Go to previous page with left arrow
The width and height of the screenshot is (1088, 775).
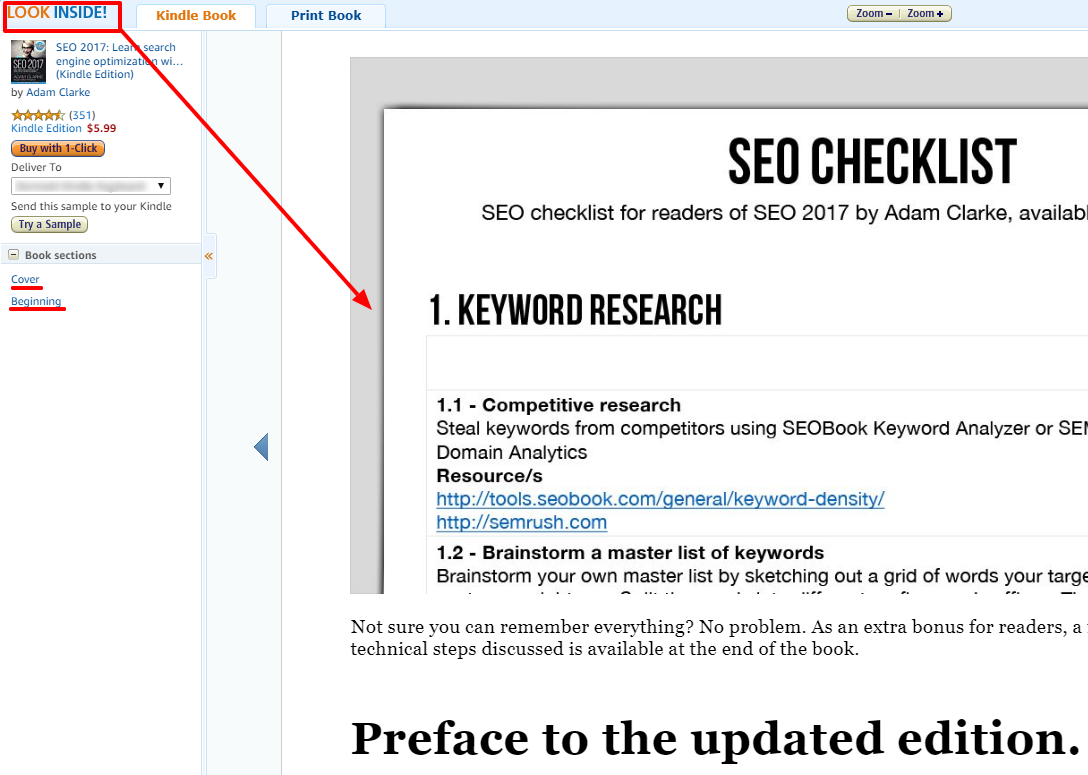[261, 447]
